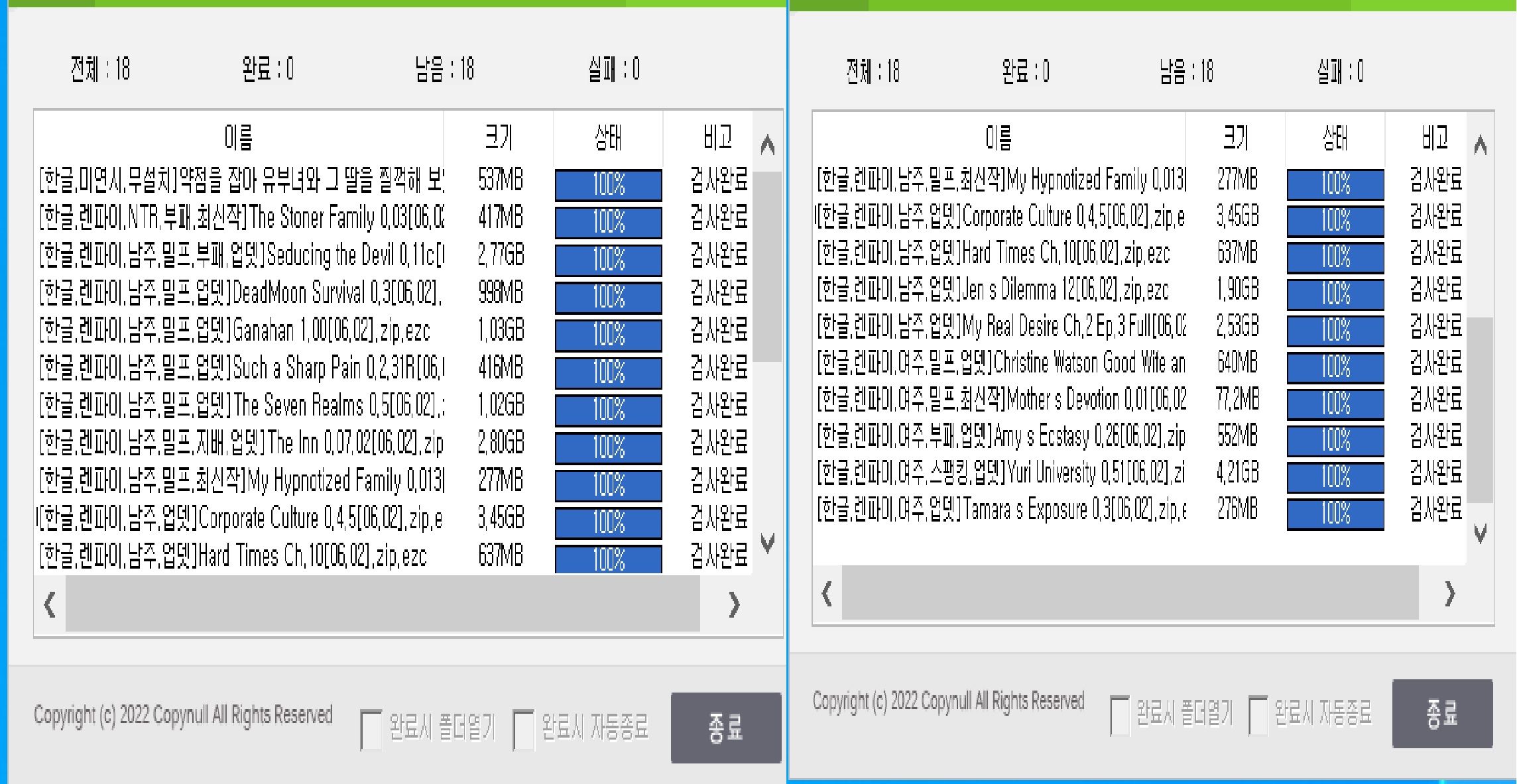This screenshot has width=1517, height=784.
Task: Sort by 이름 column header in right window
Action: (x=999, y=137)
